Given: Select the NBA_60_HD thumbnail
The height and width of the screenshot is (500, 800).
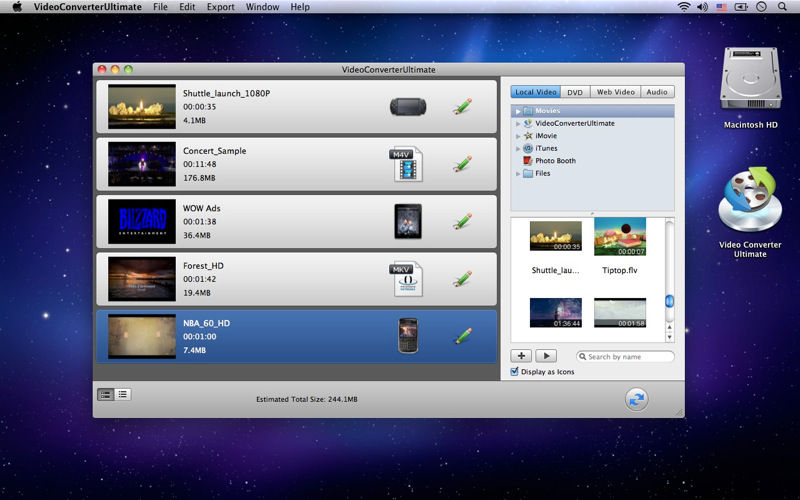Looking at the screenshot, I should tap(142, 336).
